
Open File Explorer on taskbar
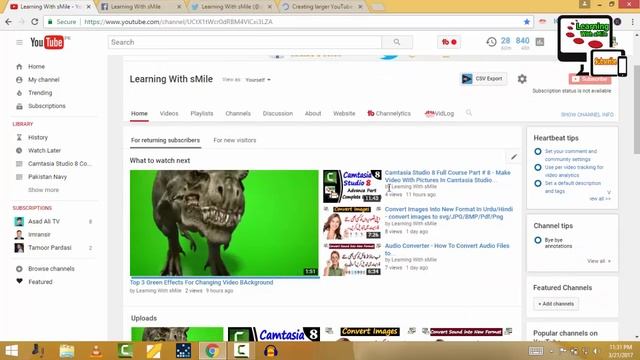coord(67,351)
